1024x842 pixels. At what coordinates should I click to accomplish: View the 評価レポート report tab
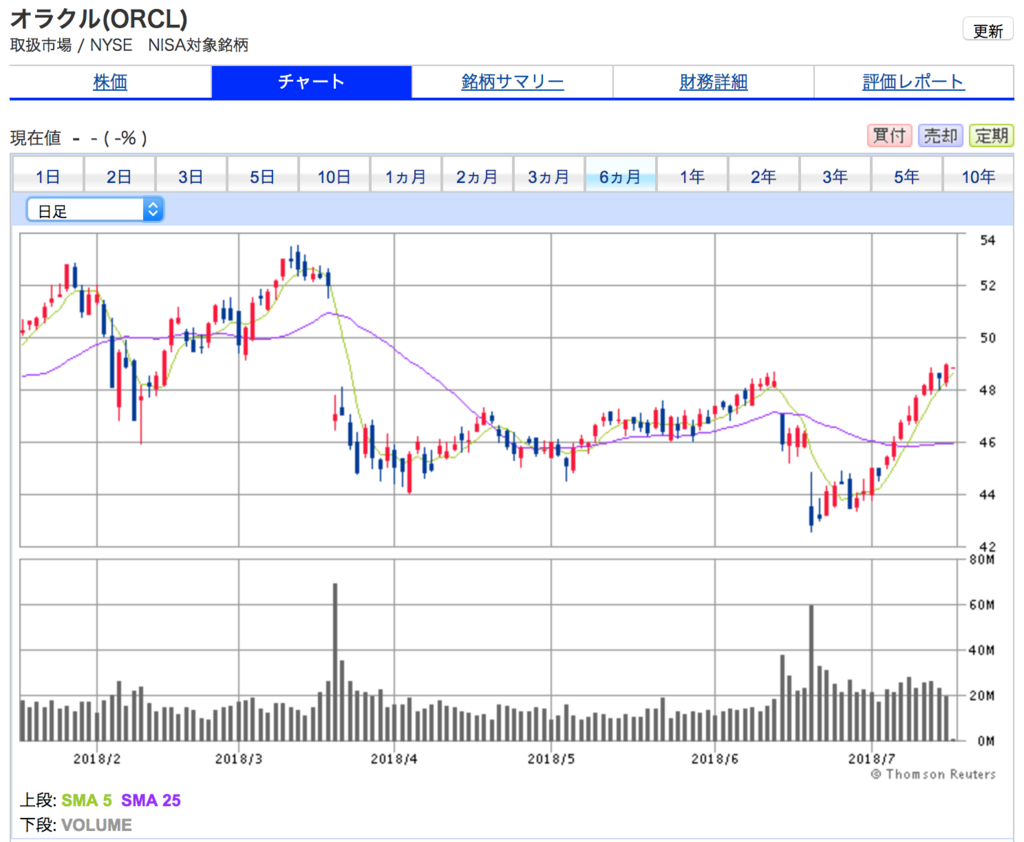point(912,83)
